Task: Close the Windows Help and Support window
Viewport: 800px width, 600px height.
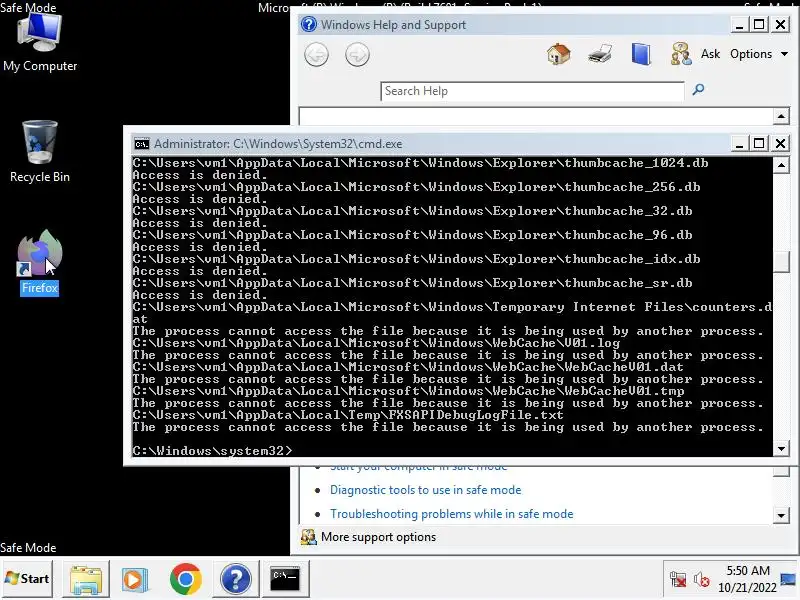Action: pyautogui.click(x=780, y=24)
